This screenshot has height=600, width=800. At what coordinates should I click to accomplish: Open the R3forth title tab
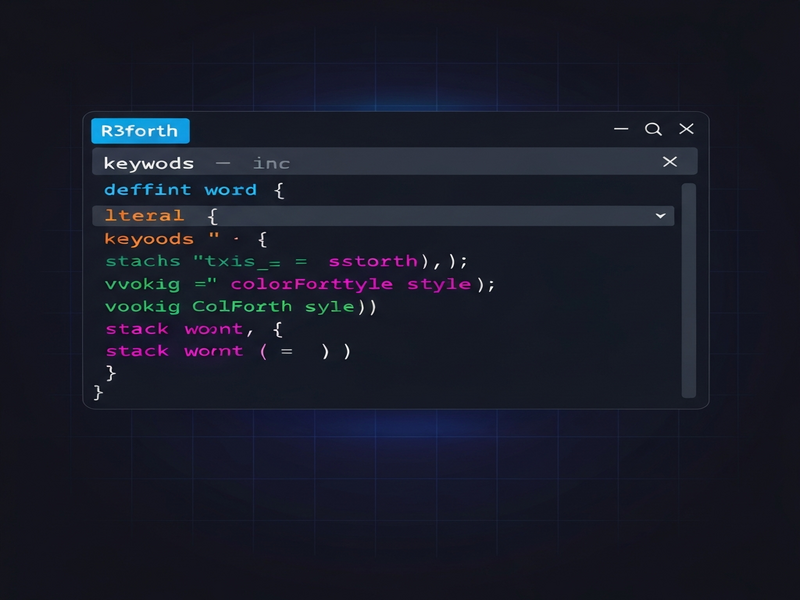[x=140, y=131]
